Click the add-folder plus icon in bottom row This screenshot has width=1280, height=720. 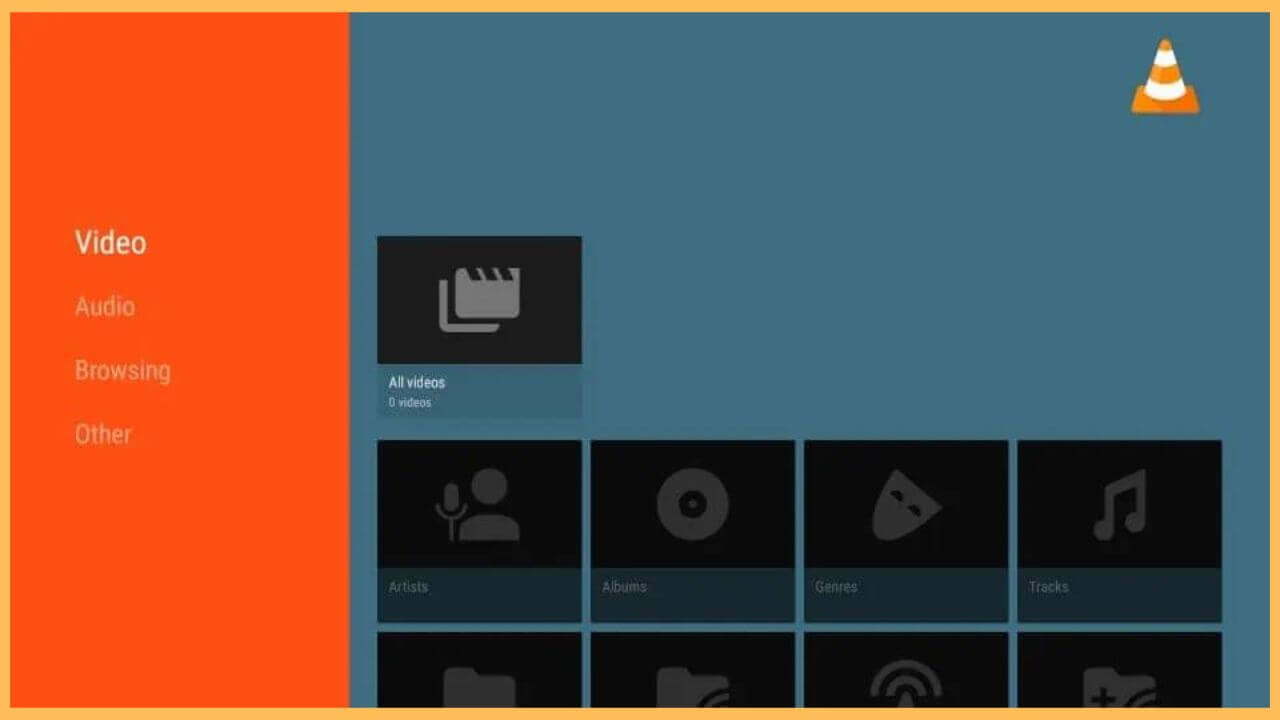click(x=1119, y=688)
